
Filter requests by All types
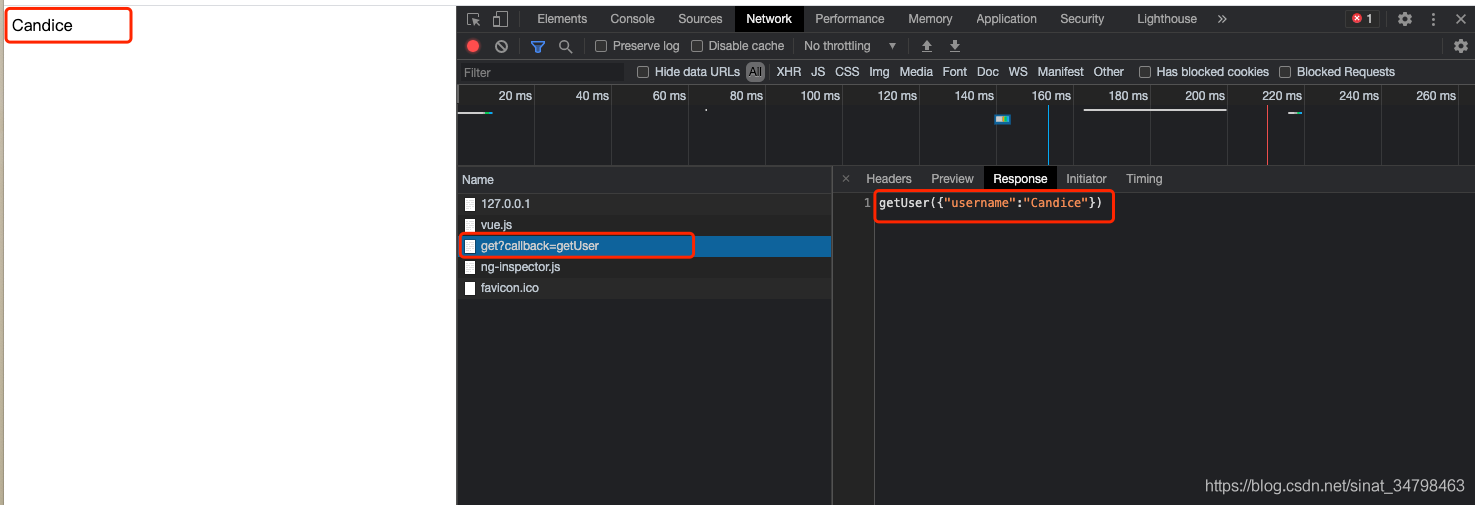click(755, 72)
